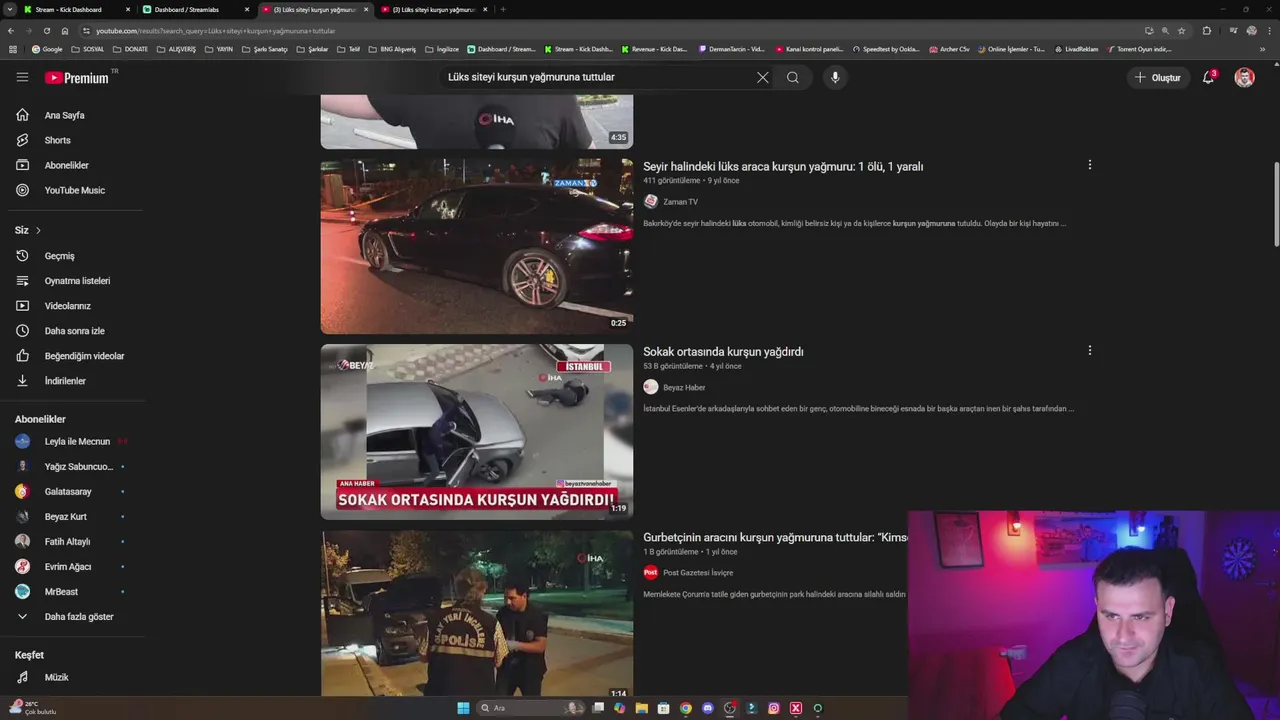Viewport: 1280px width, 720px height.
Task: Open 'Gurbetçinin aracını kurşun yağmuruna tuttular' title
Action: [x=775, y=537]
